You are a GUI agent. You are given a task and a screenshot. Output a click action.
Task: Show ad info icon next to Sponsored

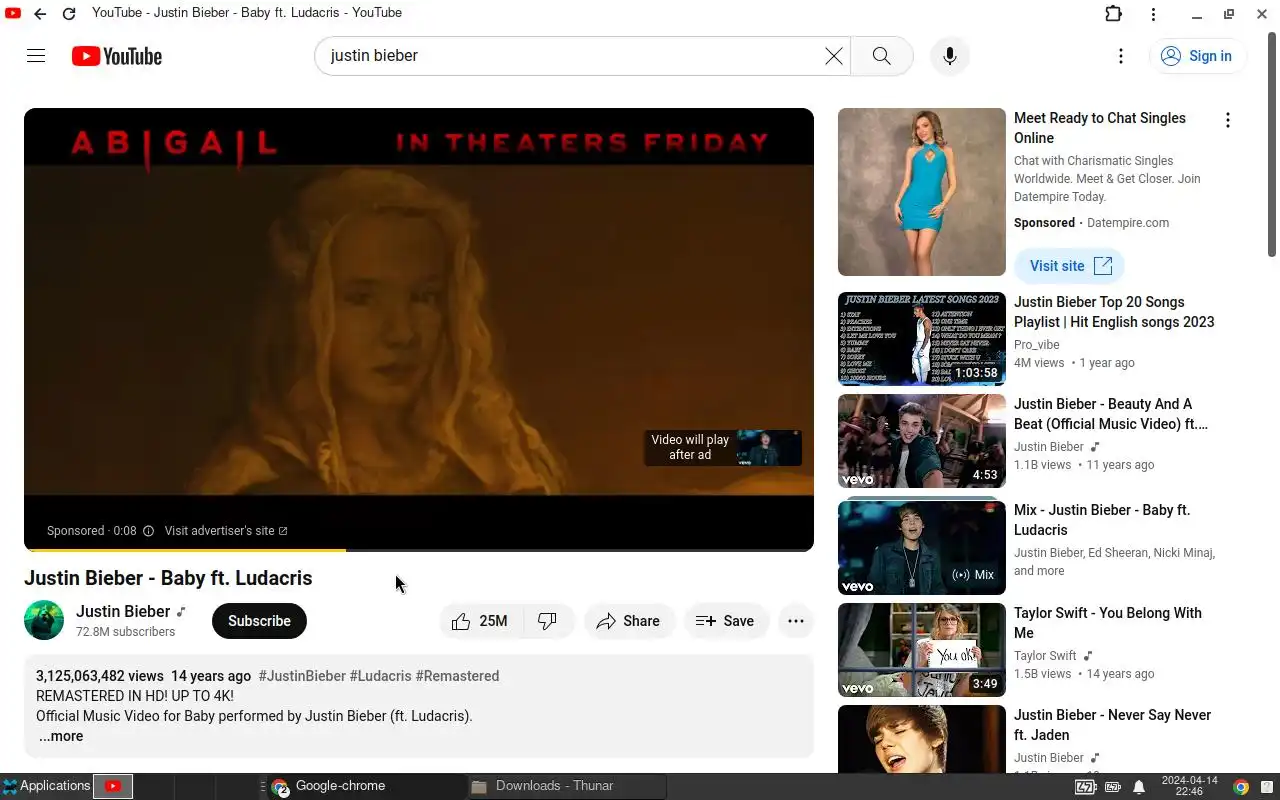coord(148,531)
